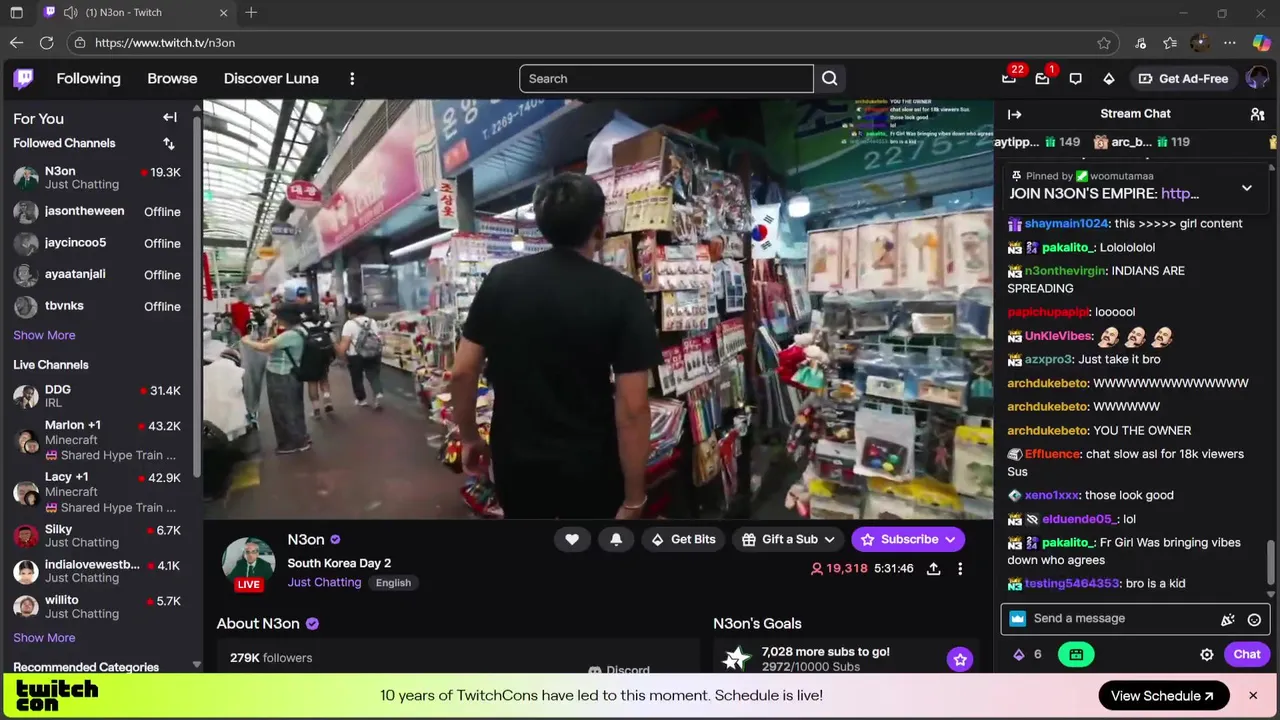The width and height of the screenshot is (1280, 720).
Task: Expand Show More under Live Channels
Action: (44, 638)
